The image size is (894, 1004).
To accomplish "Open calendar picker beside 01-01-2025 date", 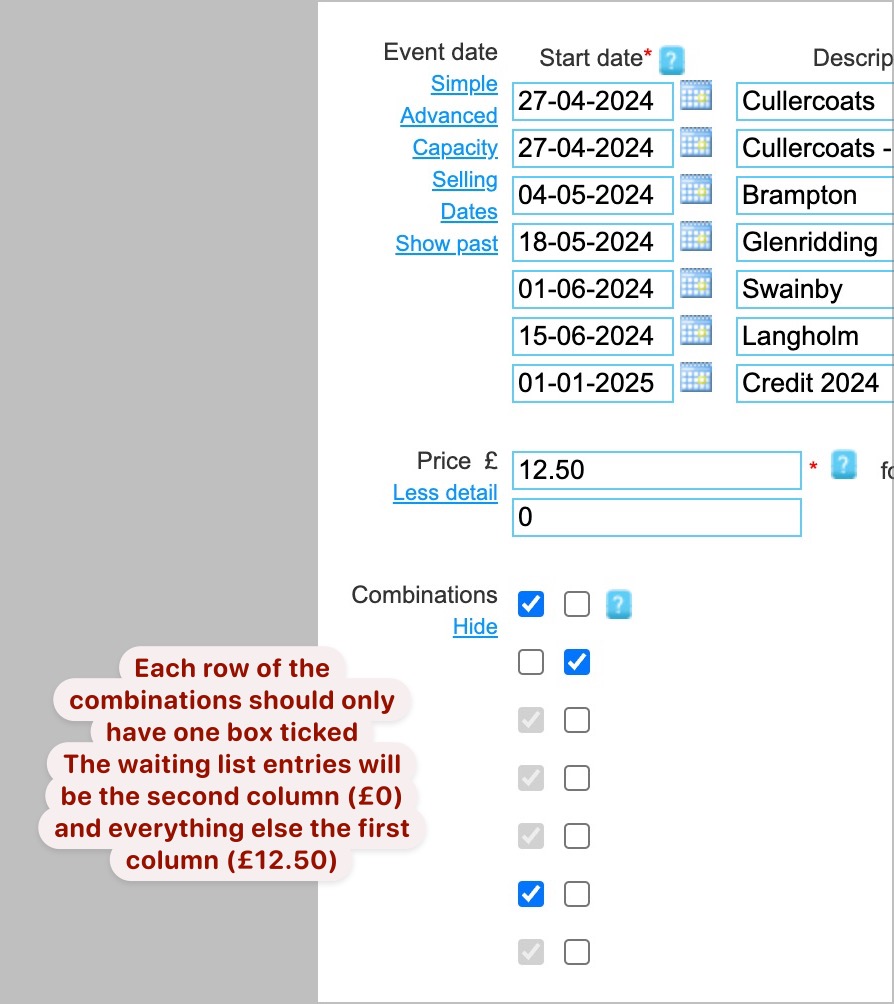I will tap(695, 380).
